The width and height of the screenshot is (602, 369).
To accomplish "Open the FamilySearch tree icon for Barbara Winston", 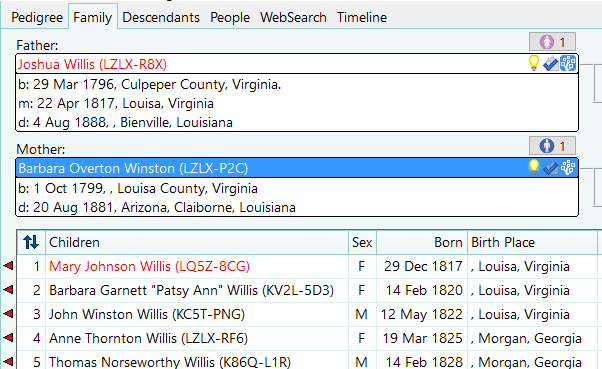I will tap(568, 168).
